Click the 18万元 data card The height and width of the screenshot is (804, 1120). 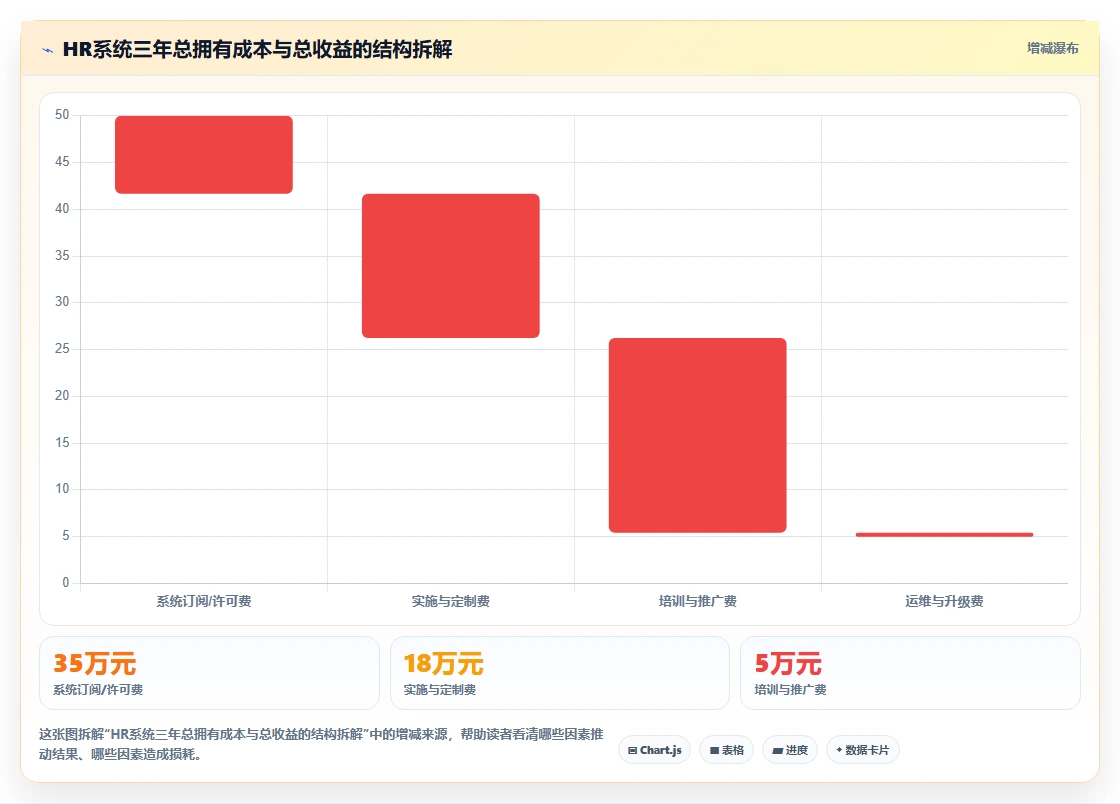coord(559,673)
